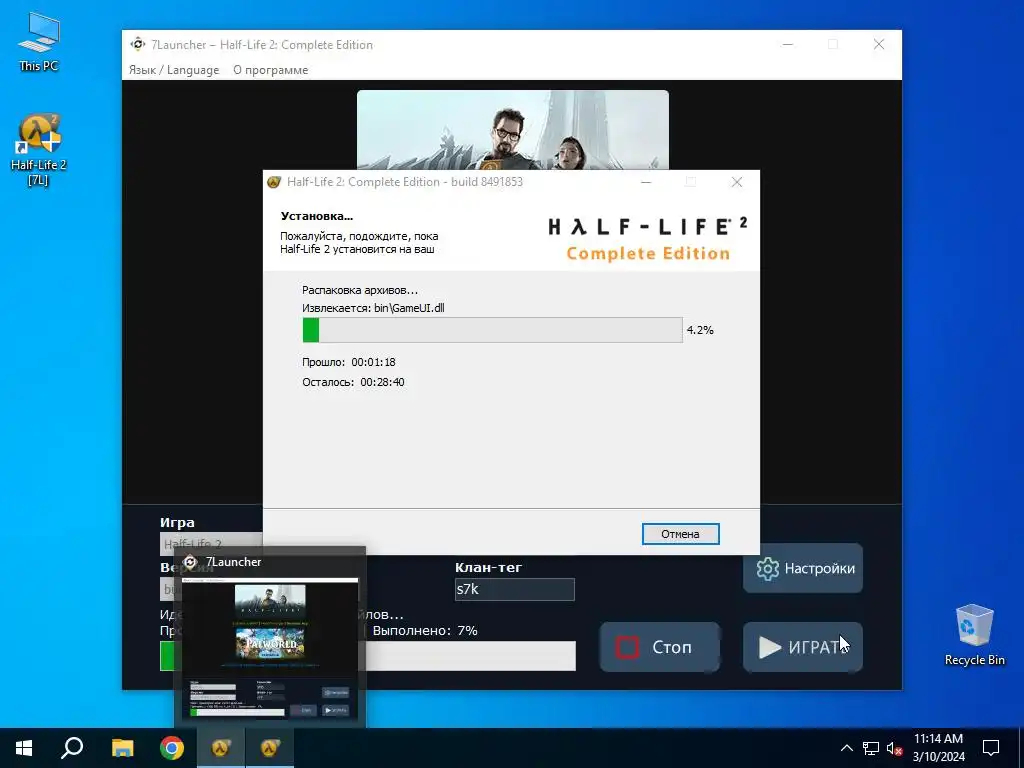Screen dimensions: 1024x768
Task: Open network status tray icon
Action: [871, 748]
